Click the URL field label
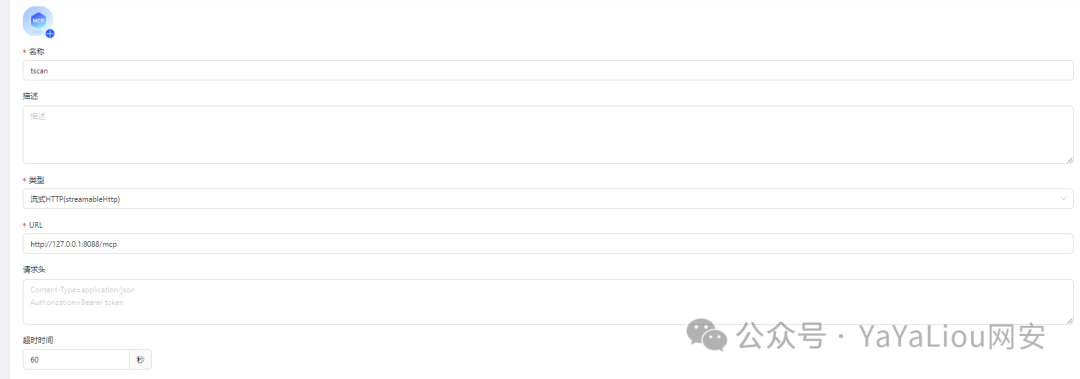The height and width of the screenshot is (379, 1080). tap(37, 225)
